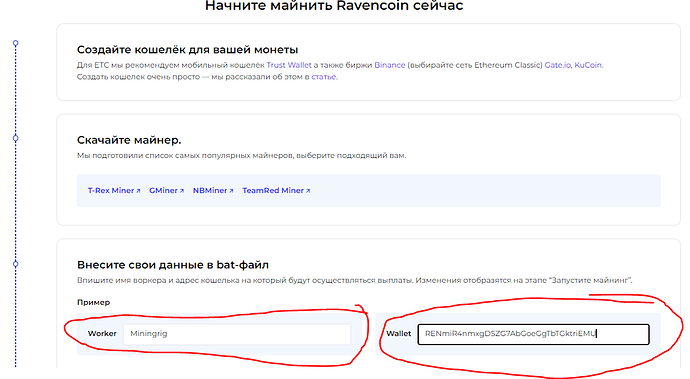Select the Пример label
Image resolution: width=690 pixels, height=379 pixels.
click(93, 302)
